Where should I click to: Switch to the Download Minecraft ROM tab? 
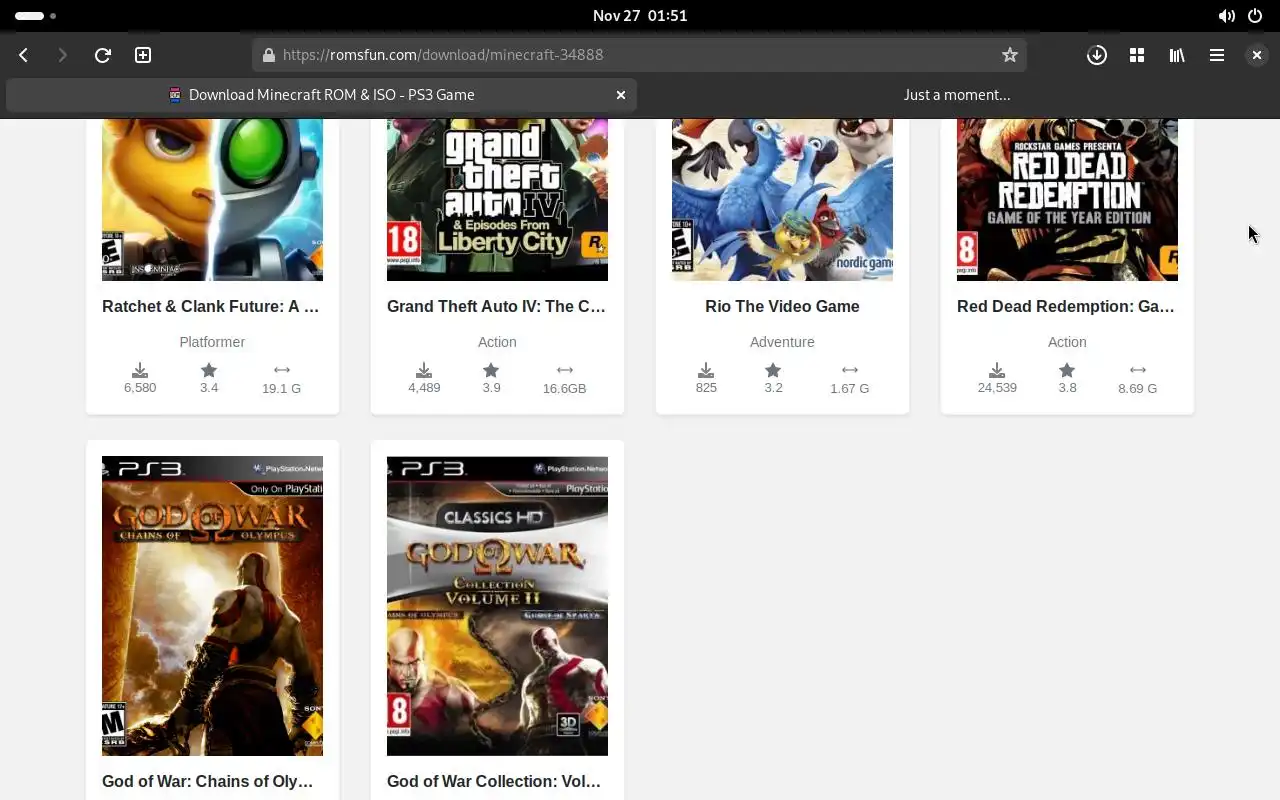322,95
